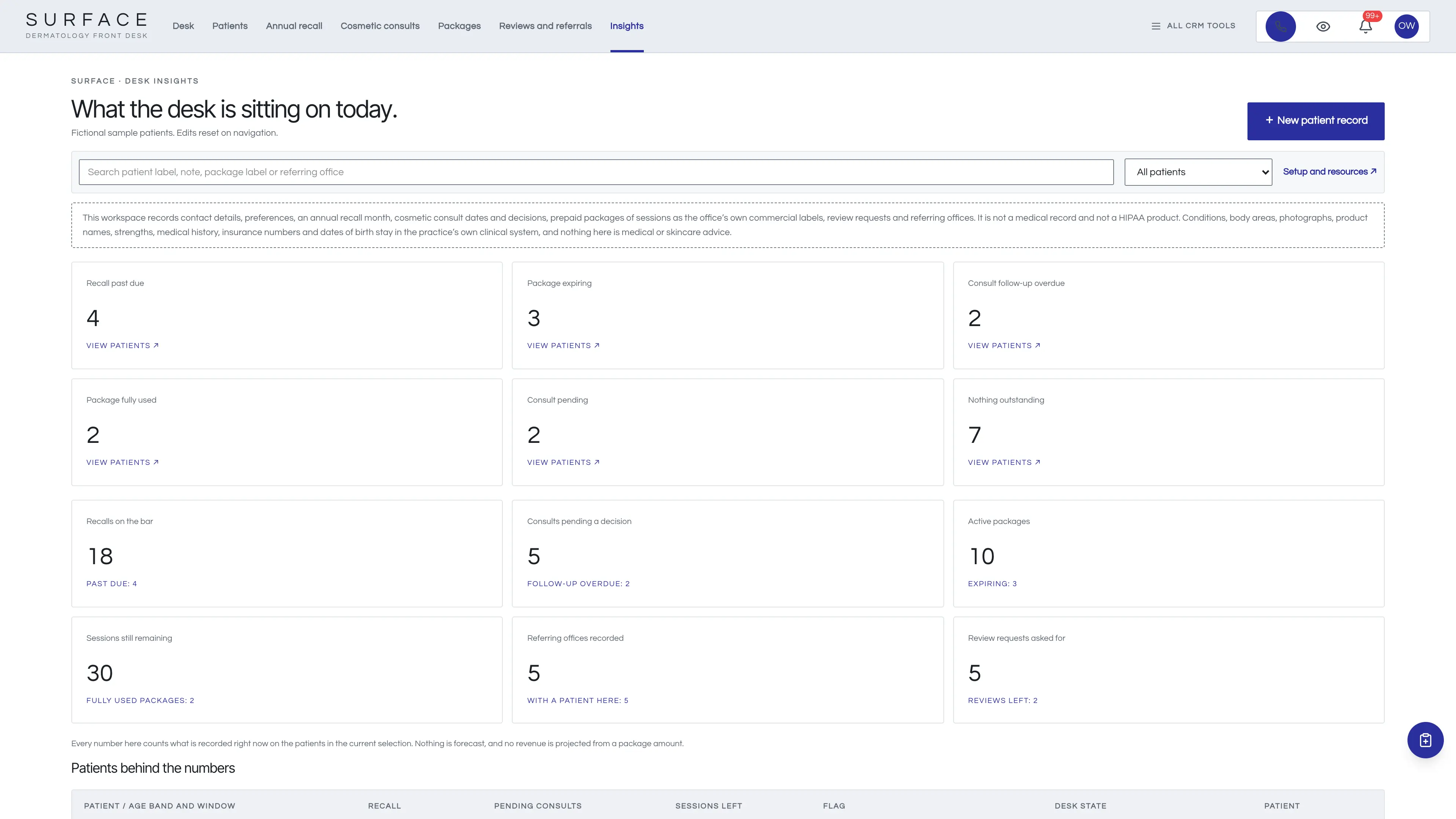The image size is (1456, 819).
Task: Open the Setup and resources link
Action: [1329, 172]
